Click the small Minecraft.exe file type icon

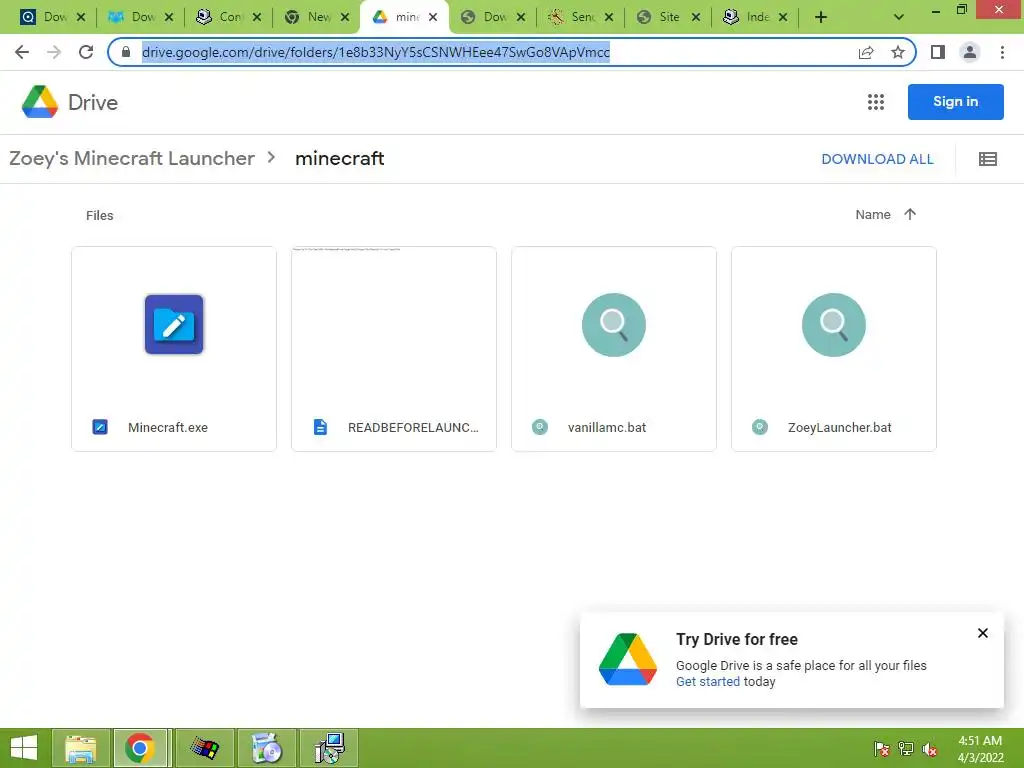click(x=100, y=427)
